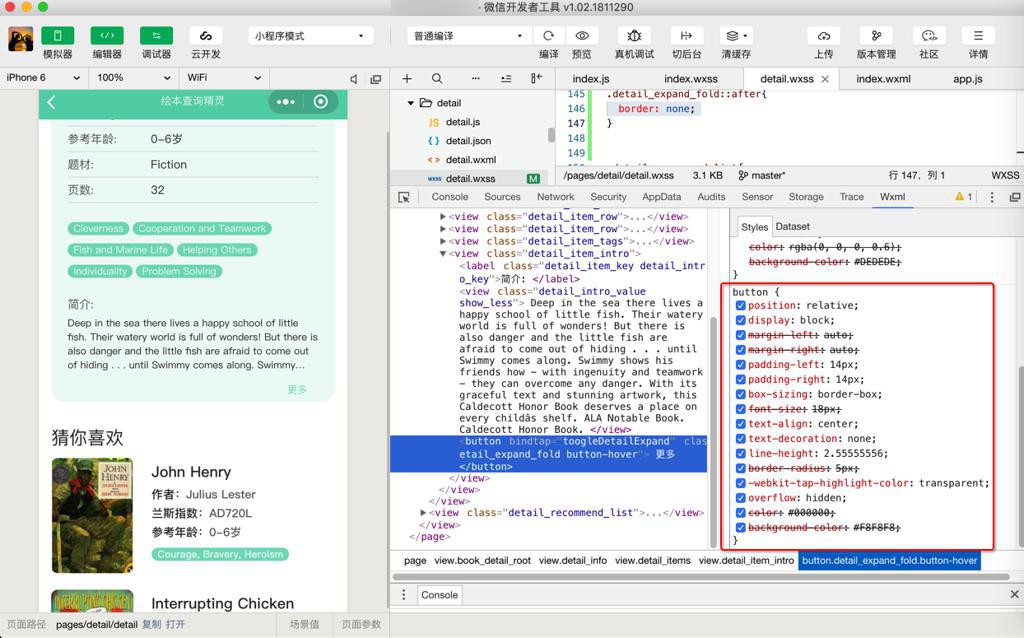Screen dimensions: 1024x638
Task: Detach the simulator into a separate window
Action: (376, 79)
